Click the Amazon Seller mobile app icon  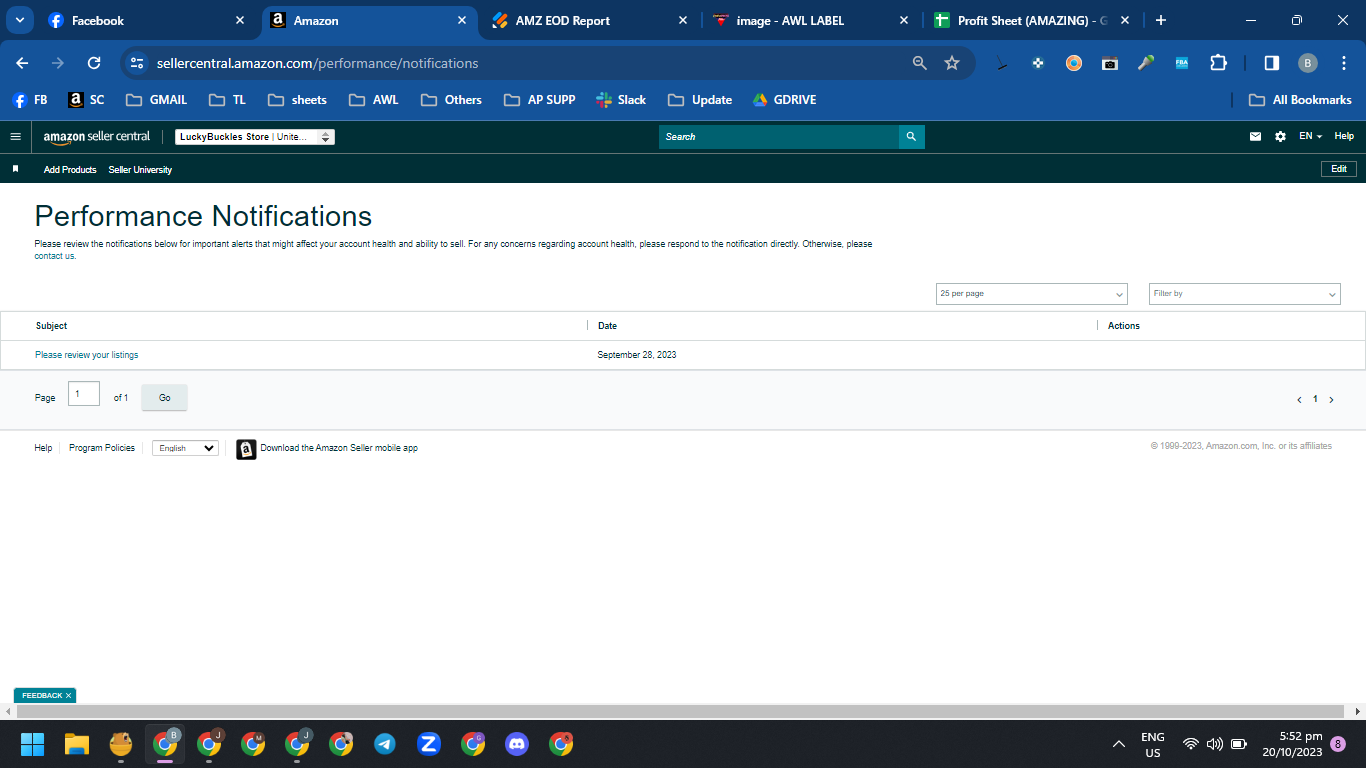246,449
